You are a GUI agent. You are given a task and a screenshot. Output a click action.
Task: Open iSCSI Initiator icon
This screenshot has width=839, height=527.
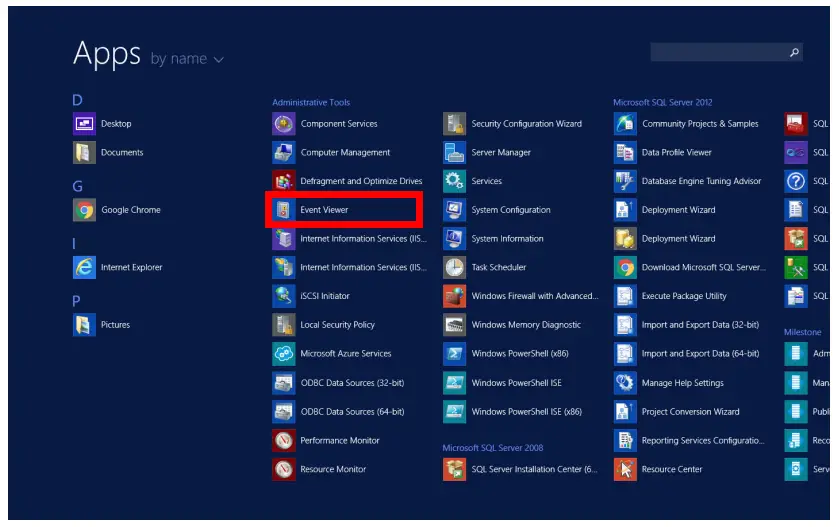pos(284,296)
